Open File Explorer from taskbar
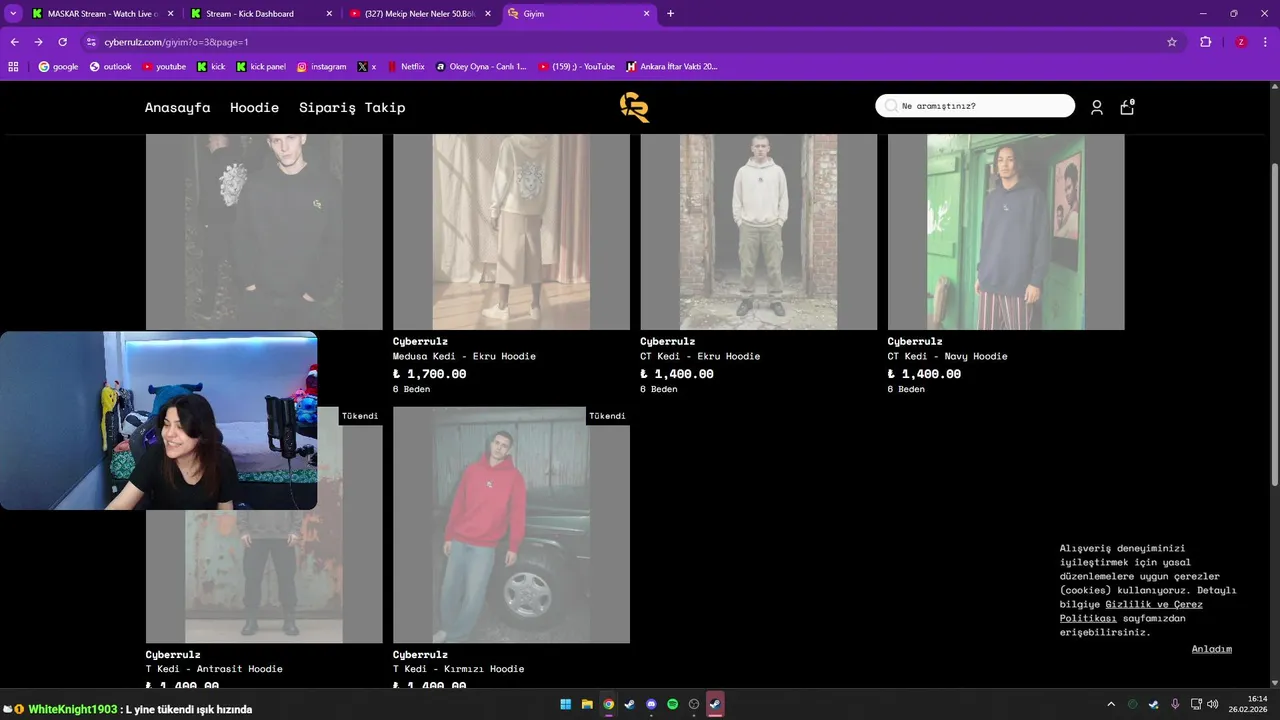The height and width of the screenshot is (720, 1280). tap(587, 704)
